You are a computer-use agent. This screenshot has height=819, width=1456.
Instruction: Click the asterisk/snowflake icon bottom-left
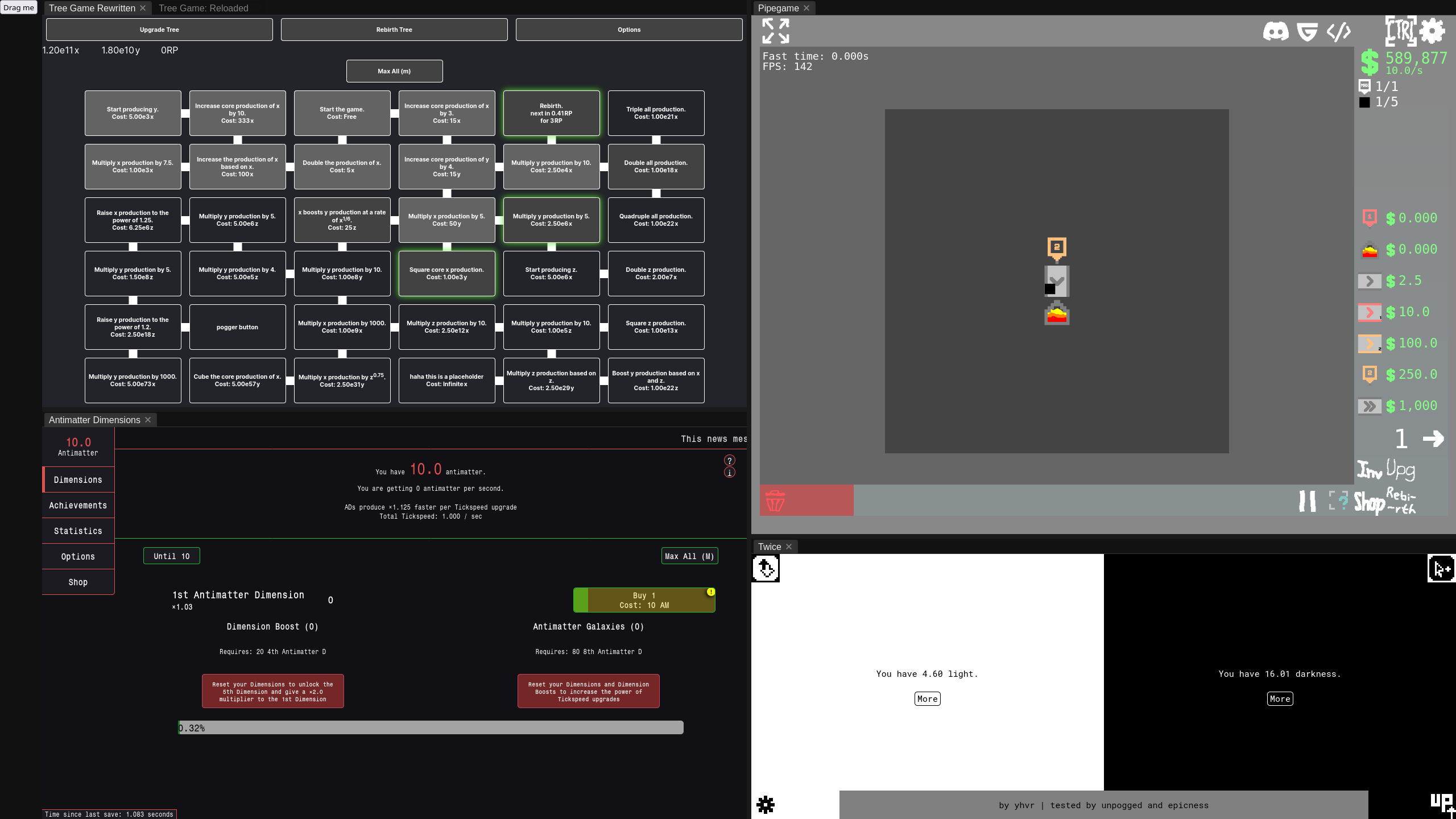(766, 805)
